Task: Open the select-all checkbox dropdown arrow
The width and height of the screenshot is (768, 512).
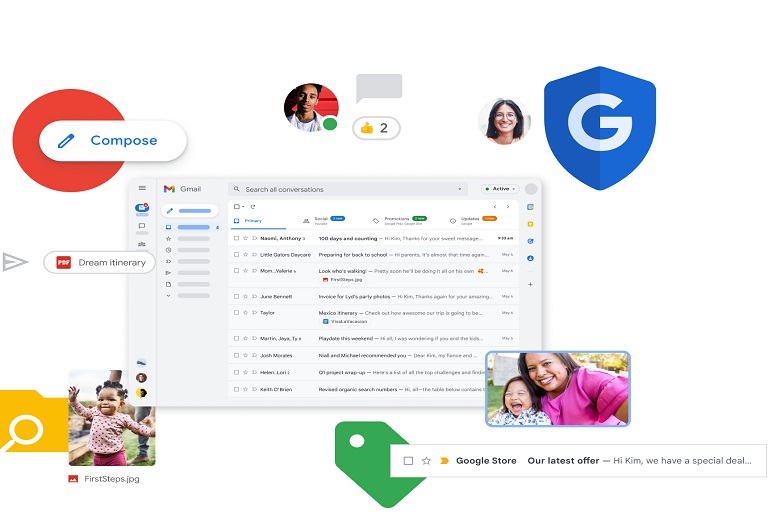Action: 243,206
